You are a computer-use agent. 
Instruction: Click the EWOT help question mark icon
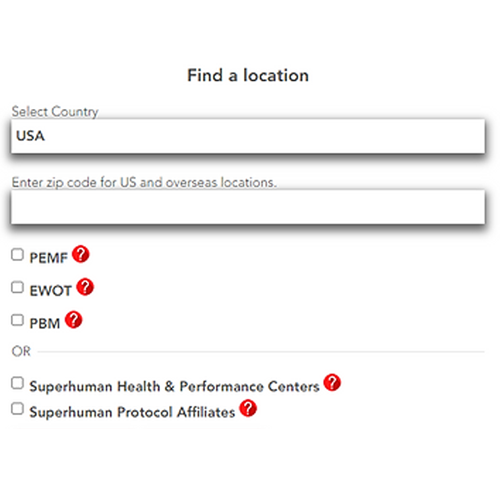85,287
